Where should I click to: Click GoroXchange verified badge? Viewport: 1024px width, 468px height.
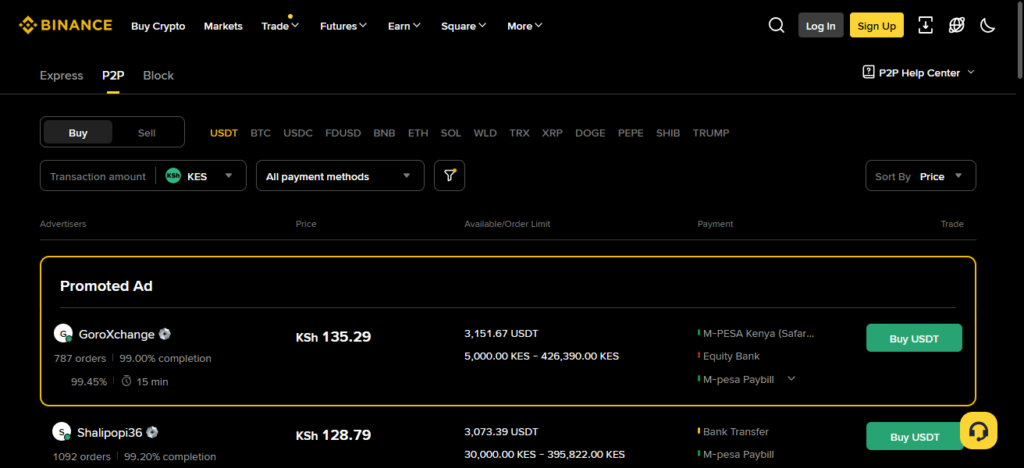pos(165,334)
